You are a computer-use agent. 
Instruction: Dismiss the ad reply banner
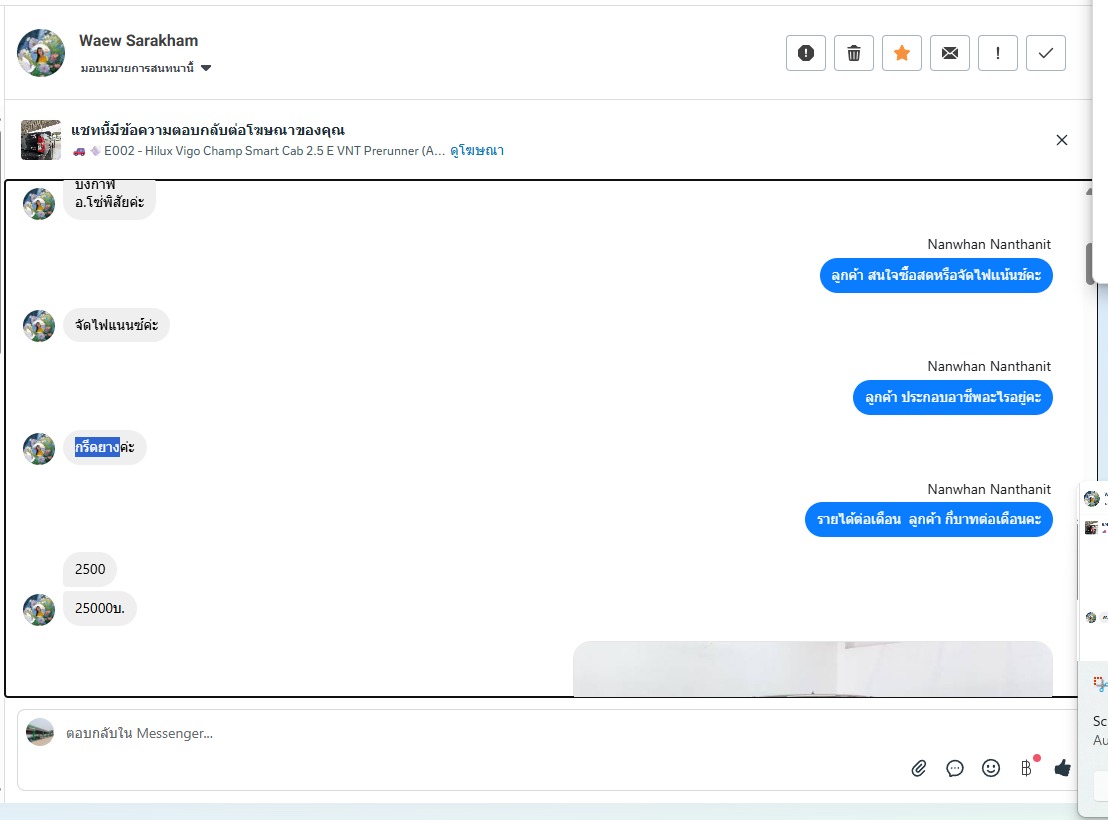point(1061,140)
